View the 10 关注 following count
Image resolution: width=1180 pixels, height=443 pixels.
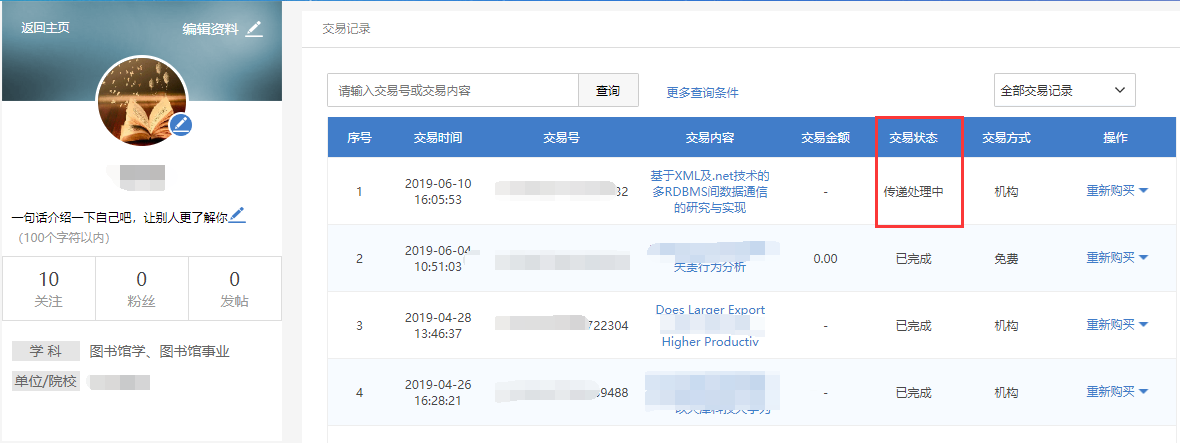(x=48, y=288)
